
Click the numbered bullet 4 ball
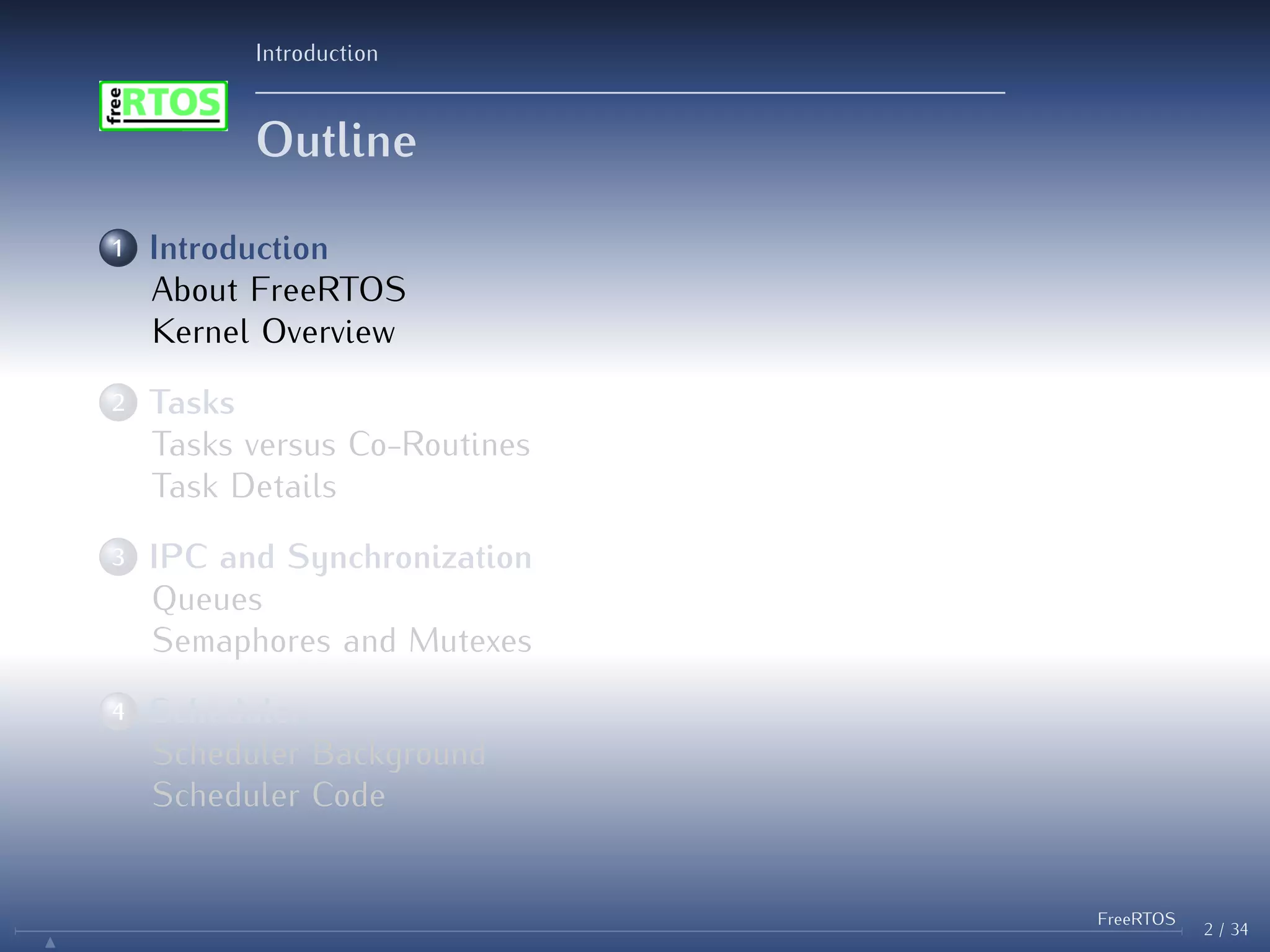pos(118,711)
